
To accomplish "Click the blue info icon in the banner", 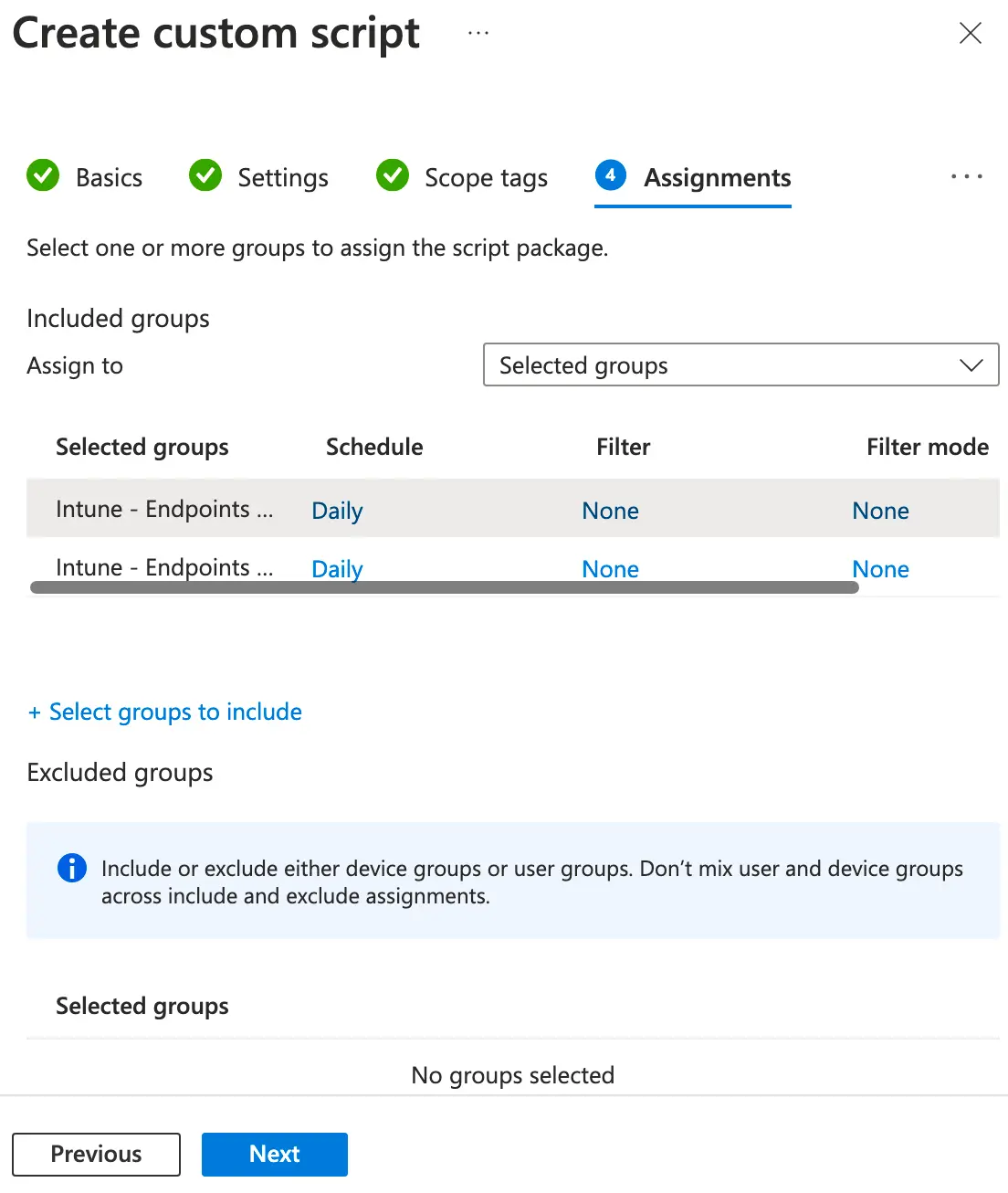I will (x=71, y=868).
